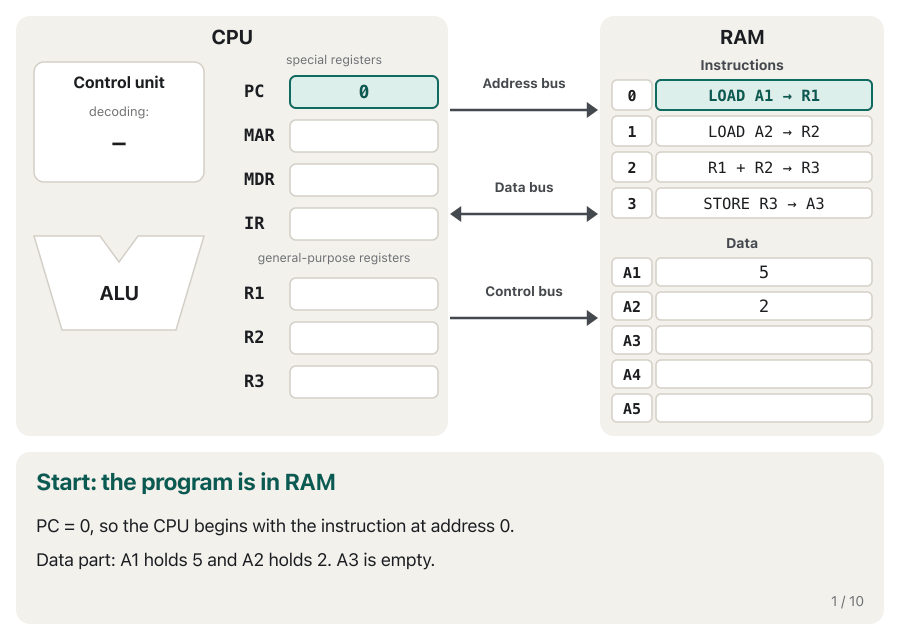Click the sentence beginning Data part: A1 holds 5
This screenshot has width=900, height=640.
(235, 560)
